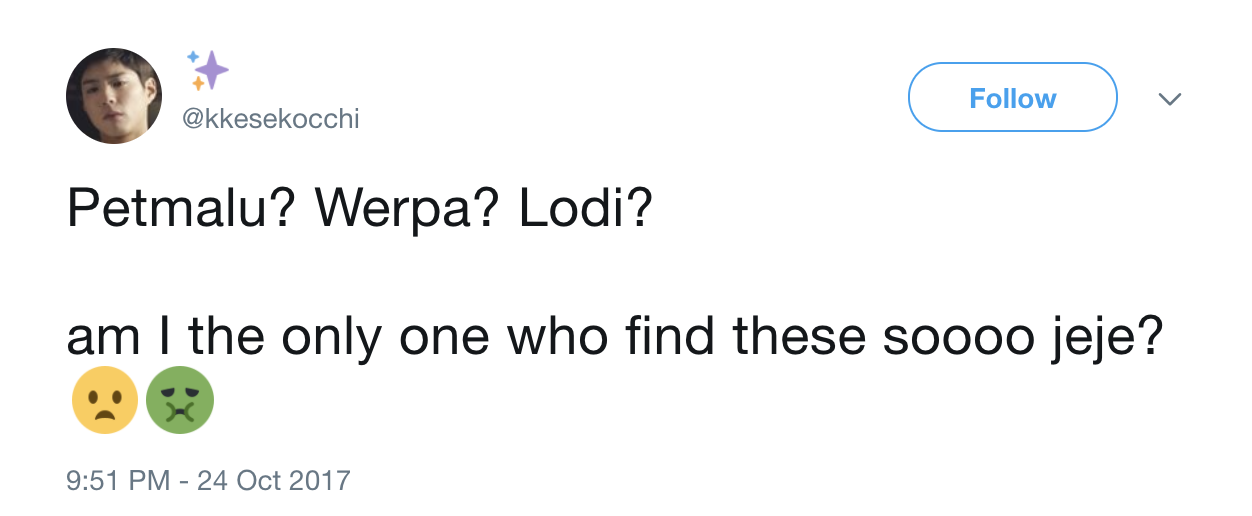The height and width of the screenshot is (516, 1252).
Task: Click the word "who" in the tweet
Action: pyautogui.click(x=558, y=339)
